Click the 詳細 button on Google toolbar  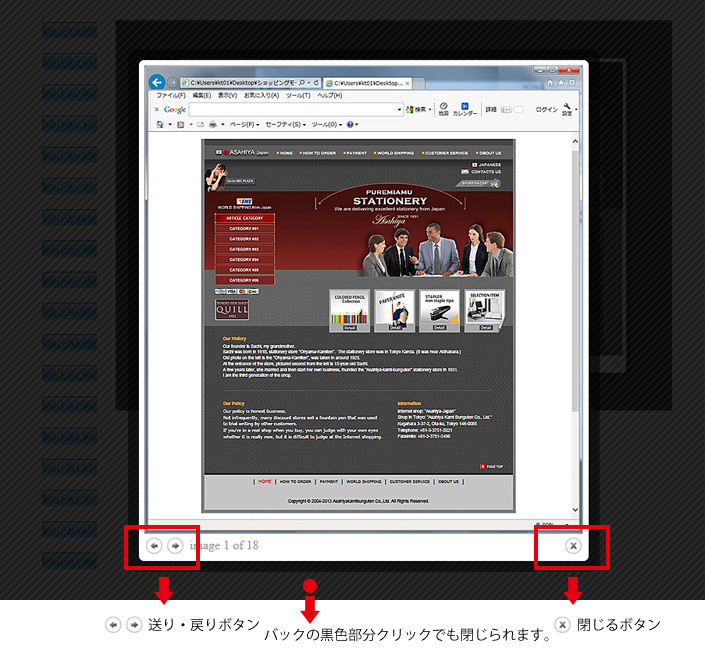point(491,109)
